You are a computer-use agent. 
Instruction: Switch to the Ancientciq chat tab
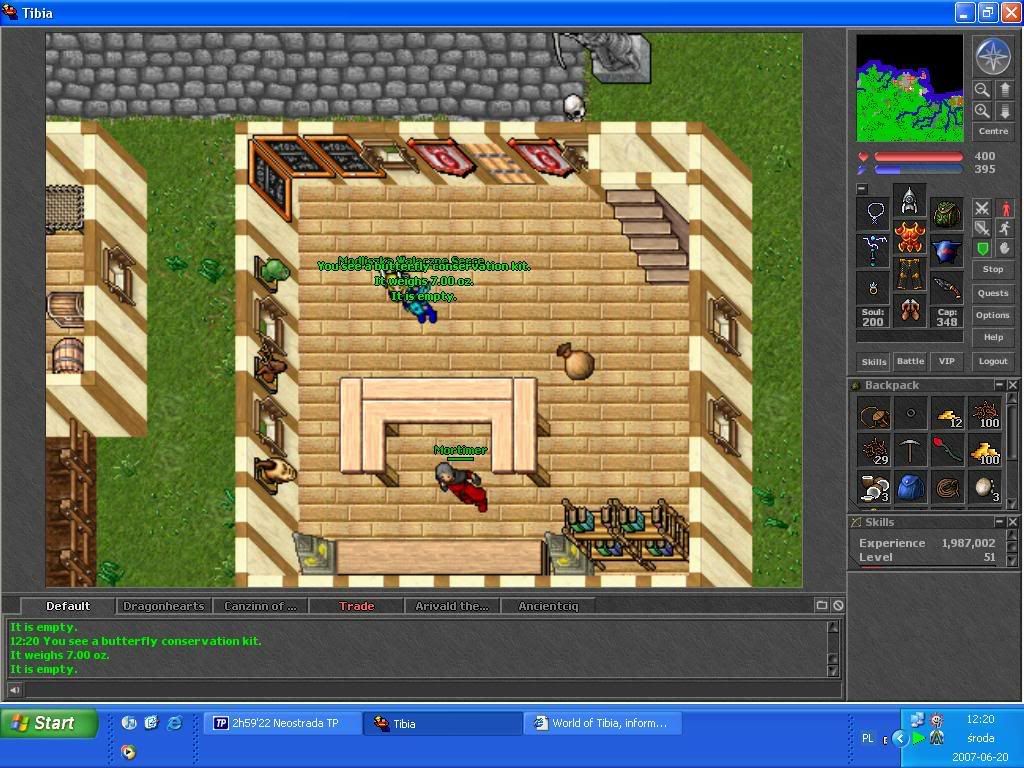pyautogui.click(x=549, y=606)
